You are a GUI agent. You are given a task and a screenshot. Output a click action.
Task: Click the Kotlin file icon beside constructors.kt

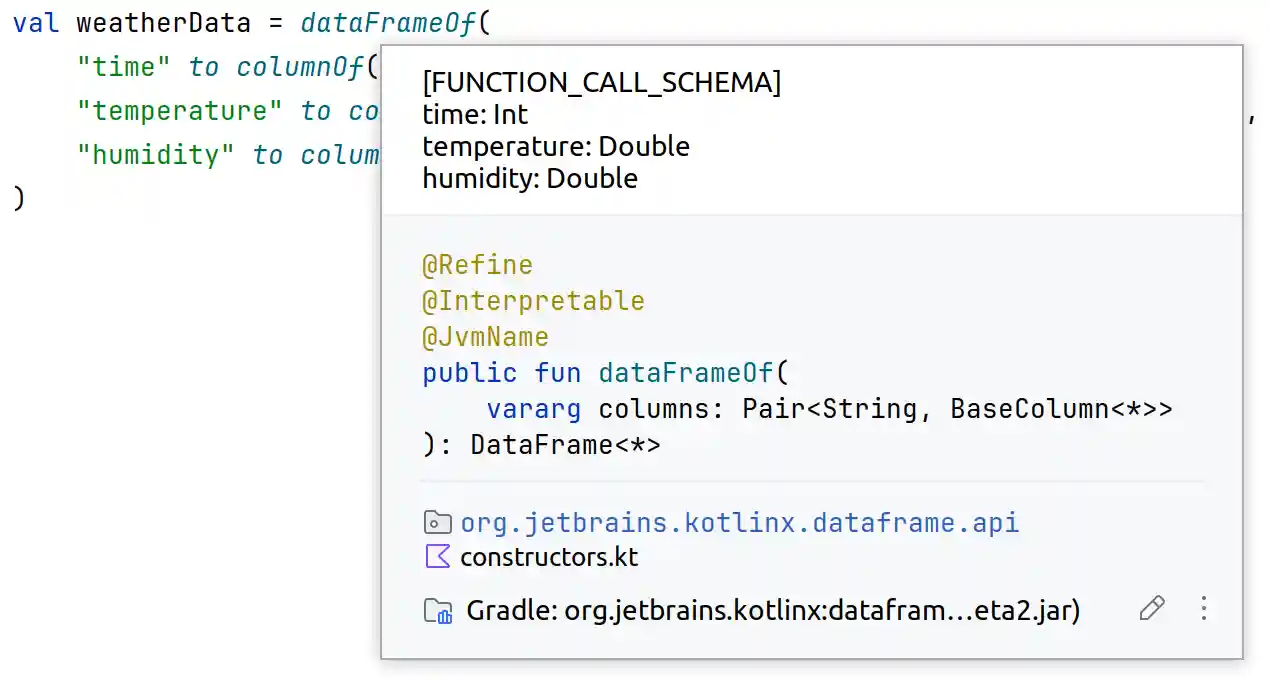pyautogui.click(x=437, y=557)
